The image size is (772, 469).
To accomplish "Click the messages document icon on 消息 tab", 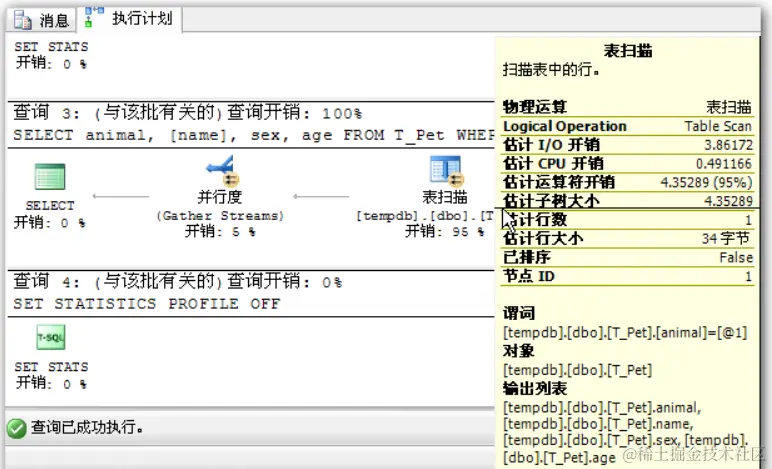I will click(x=23, y=20).
